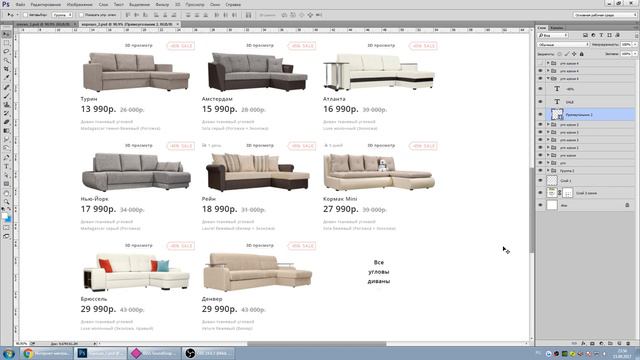Select the Blur tool

point(6,140)
